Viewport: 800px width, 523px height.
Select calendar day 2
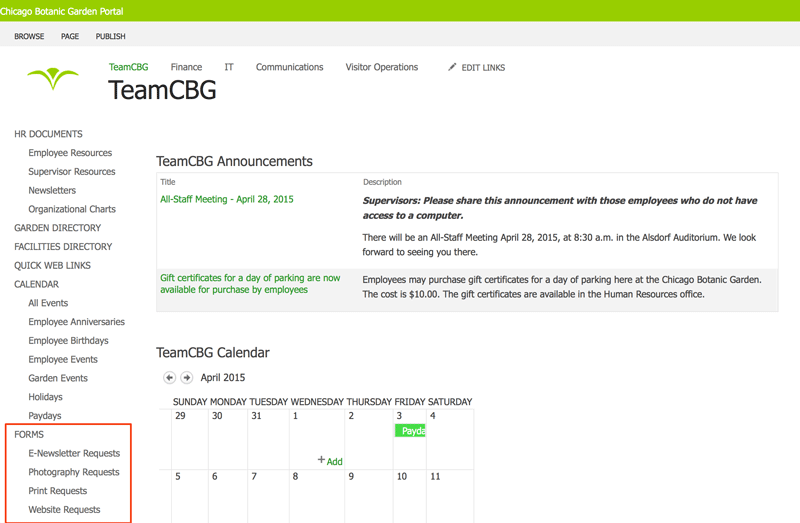click(369, 439)
